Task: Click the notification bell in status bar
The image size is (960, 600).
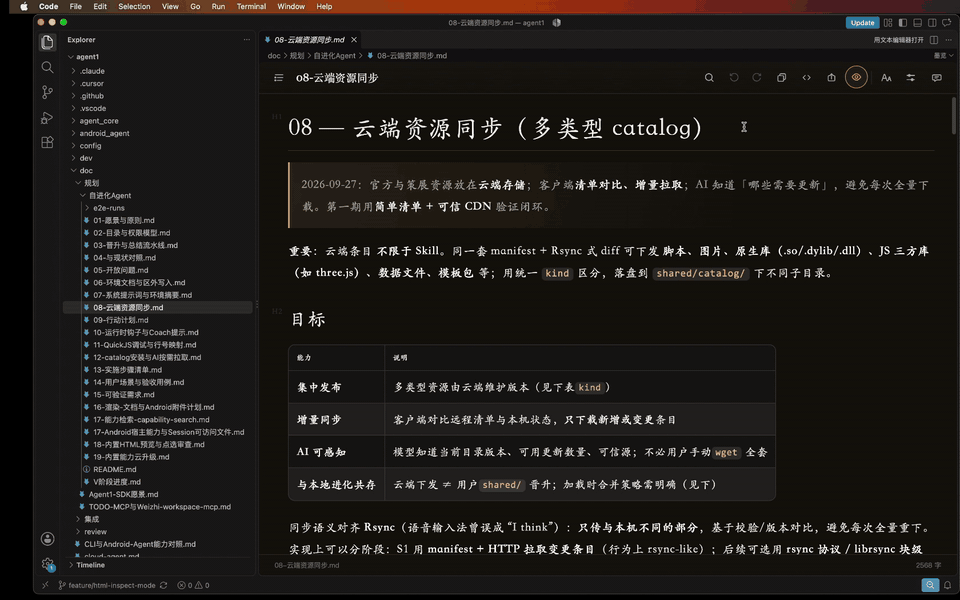Action: tap(947, 585)
